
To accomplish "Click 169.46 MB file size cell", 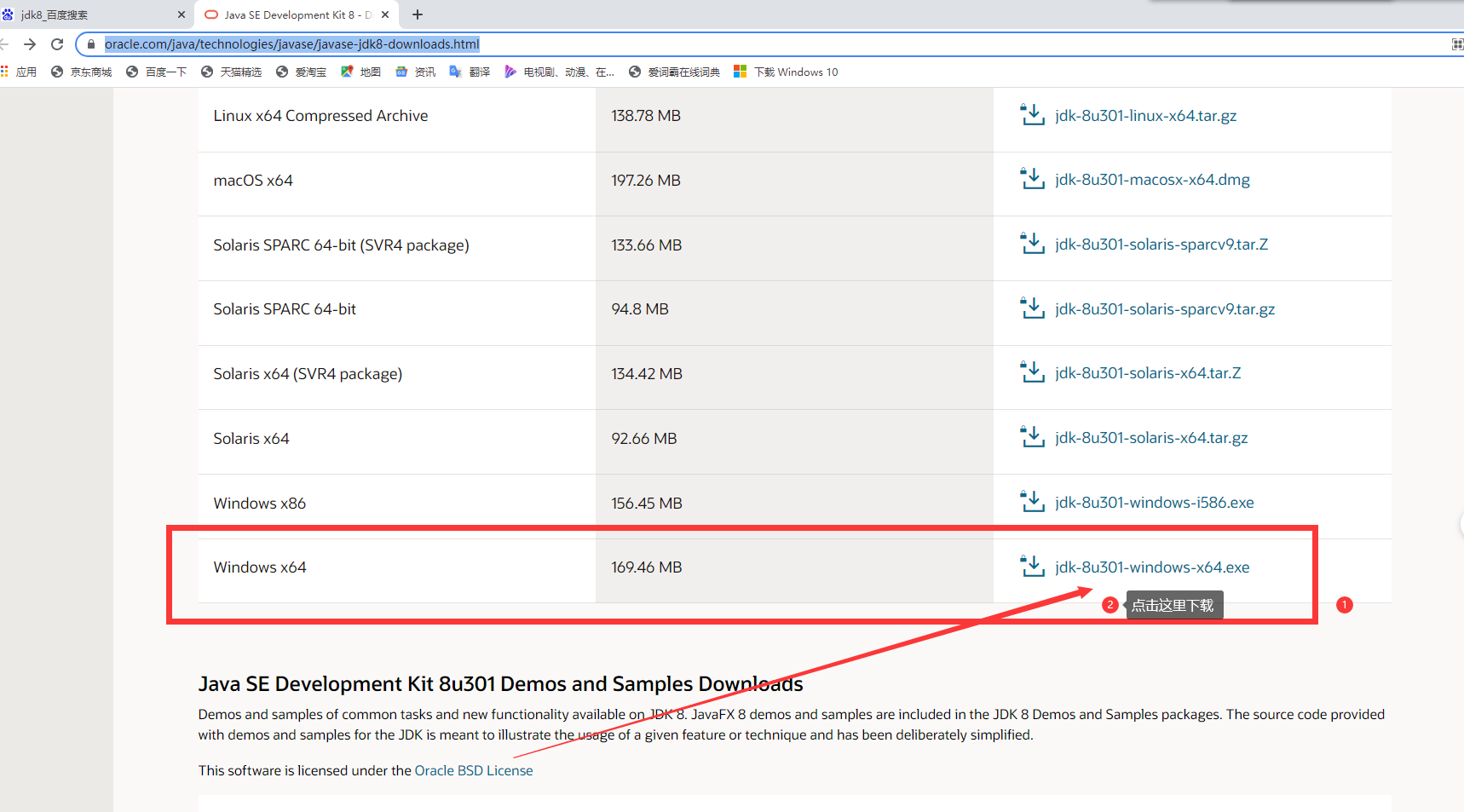I will (x=647, y=567).
